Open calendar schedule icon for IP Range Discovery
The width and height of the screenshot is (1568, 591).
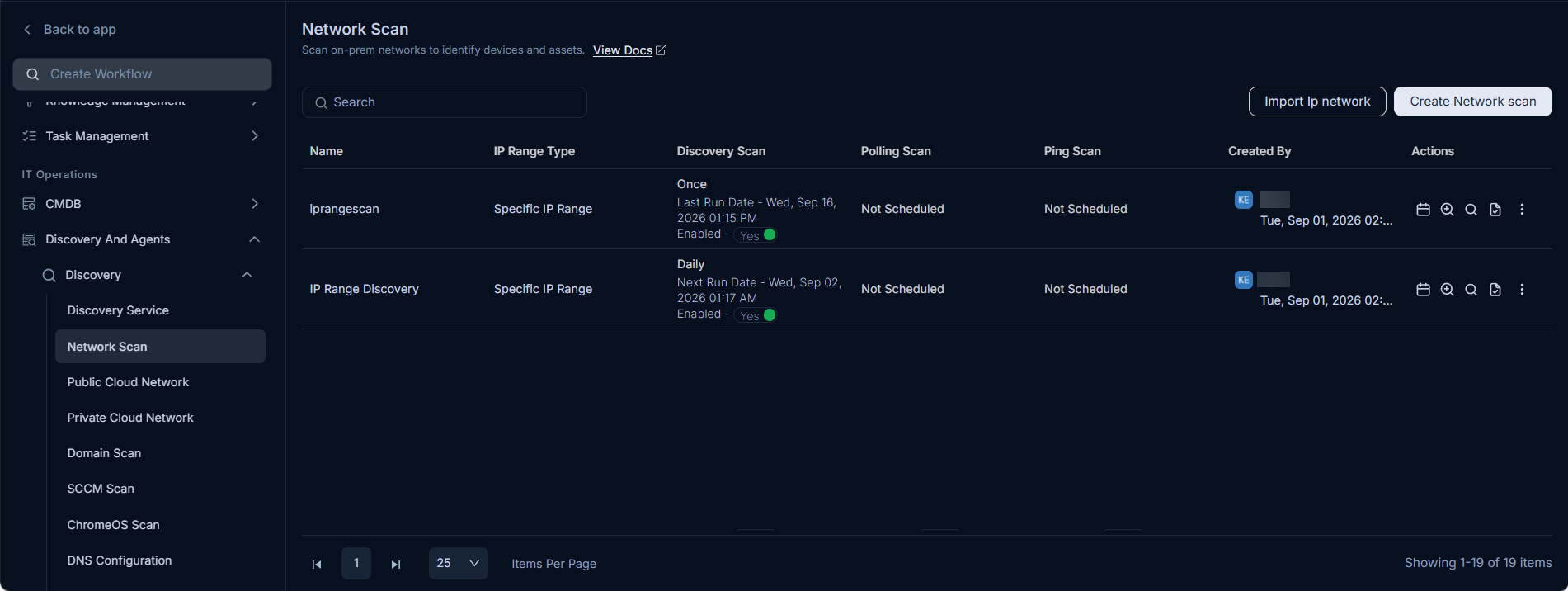(1423, 290)
